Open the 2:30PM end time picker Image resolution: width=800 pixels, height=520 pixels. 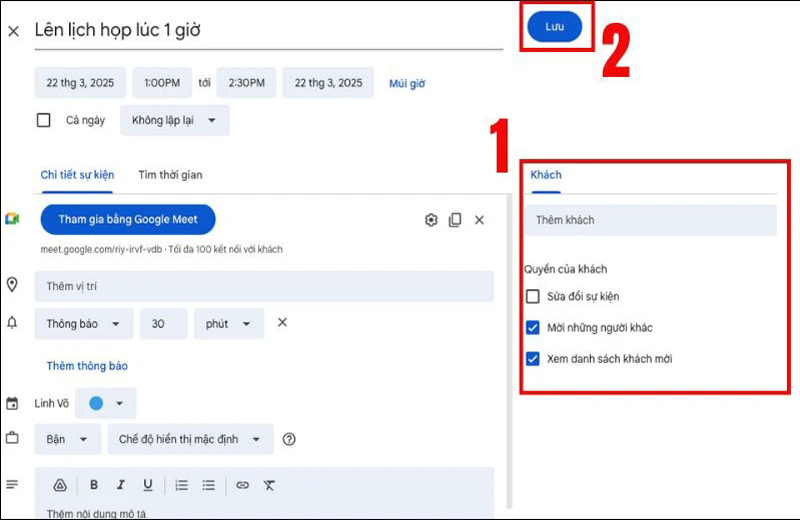246,83
